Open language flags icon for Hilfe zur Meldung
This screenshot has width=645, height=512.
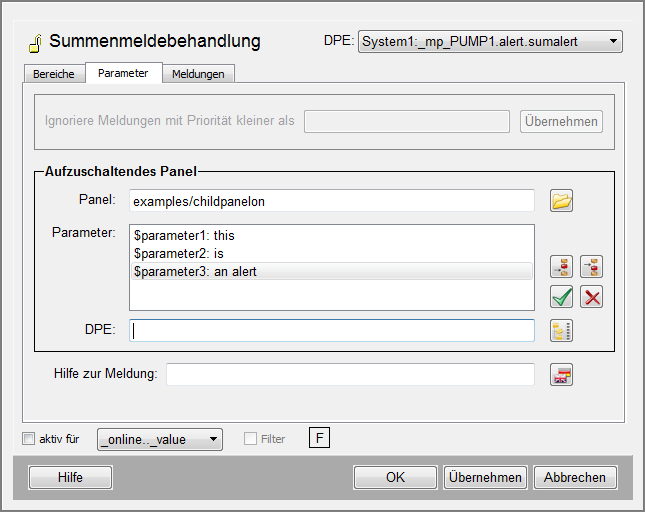coord(561,375)
